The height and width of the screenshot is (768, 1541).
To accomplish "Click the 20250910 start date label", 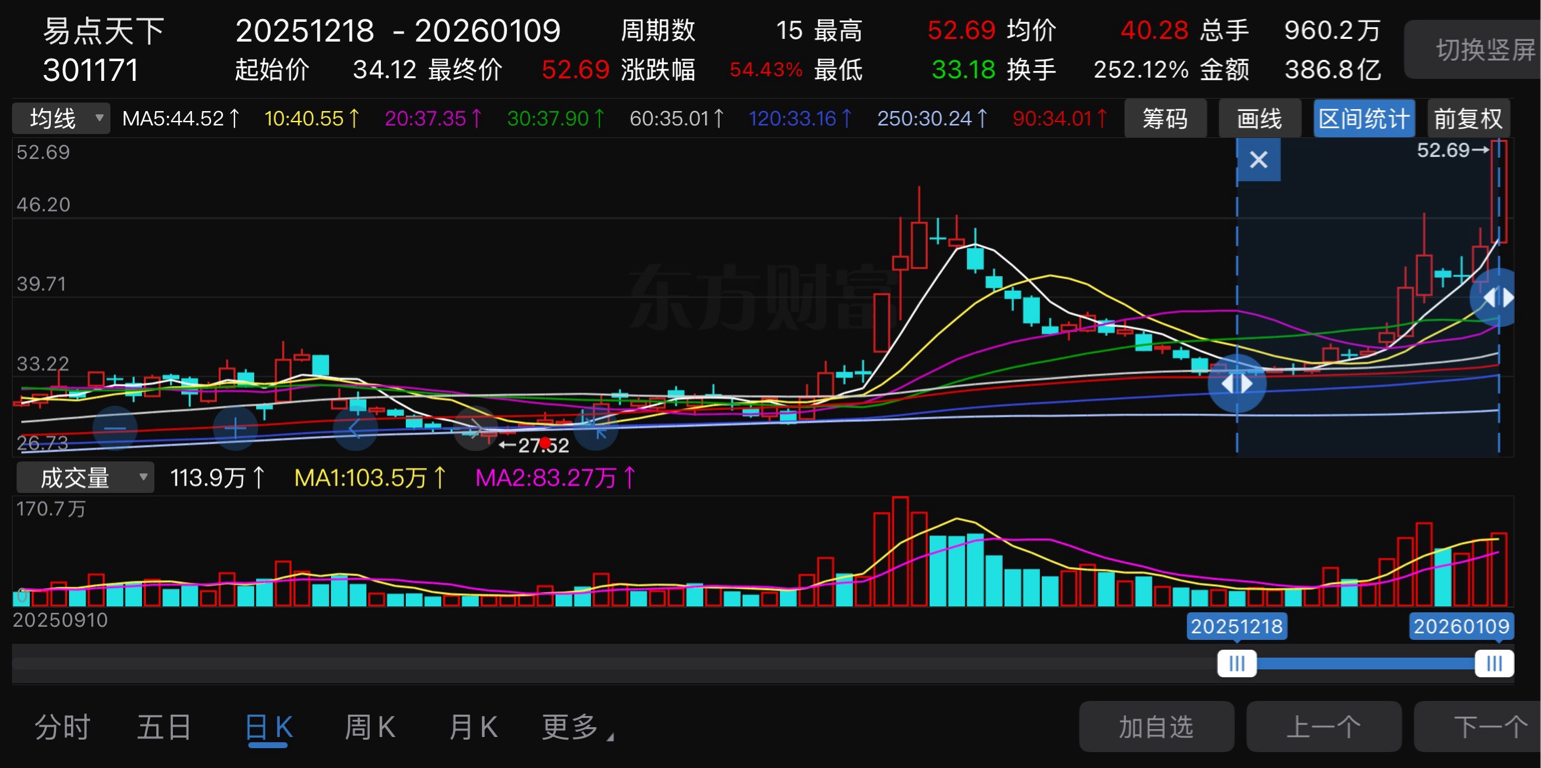I will (x=60, y=620).
